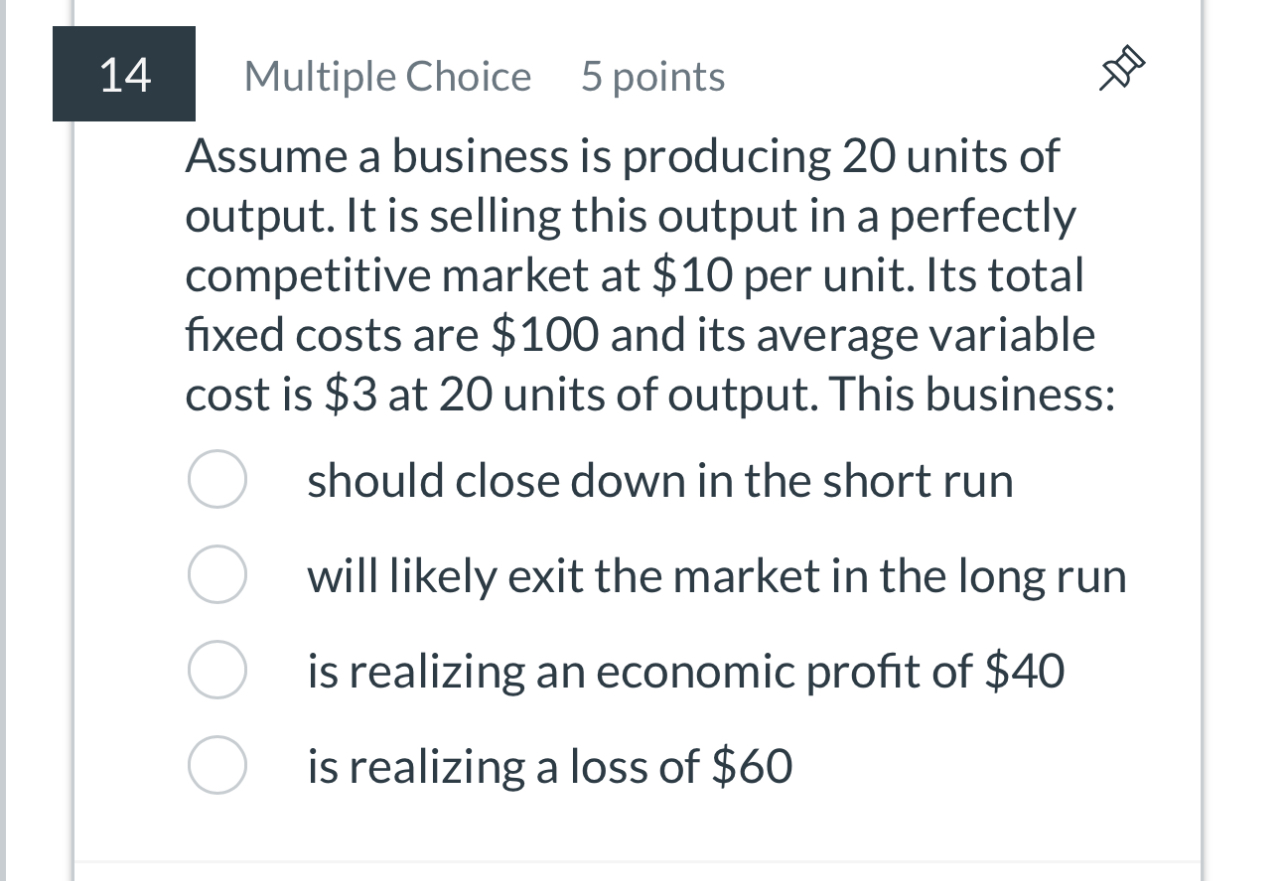Click the radio circle beside the last answer

[x=216, y=766]
